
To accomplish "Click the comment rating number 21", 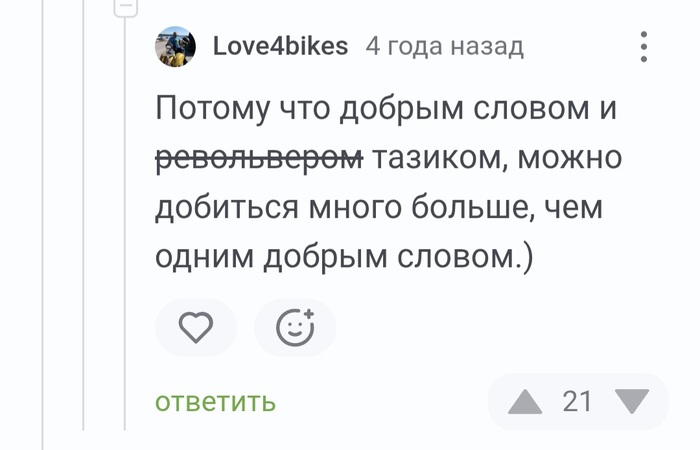I will (x=578, y=402).
